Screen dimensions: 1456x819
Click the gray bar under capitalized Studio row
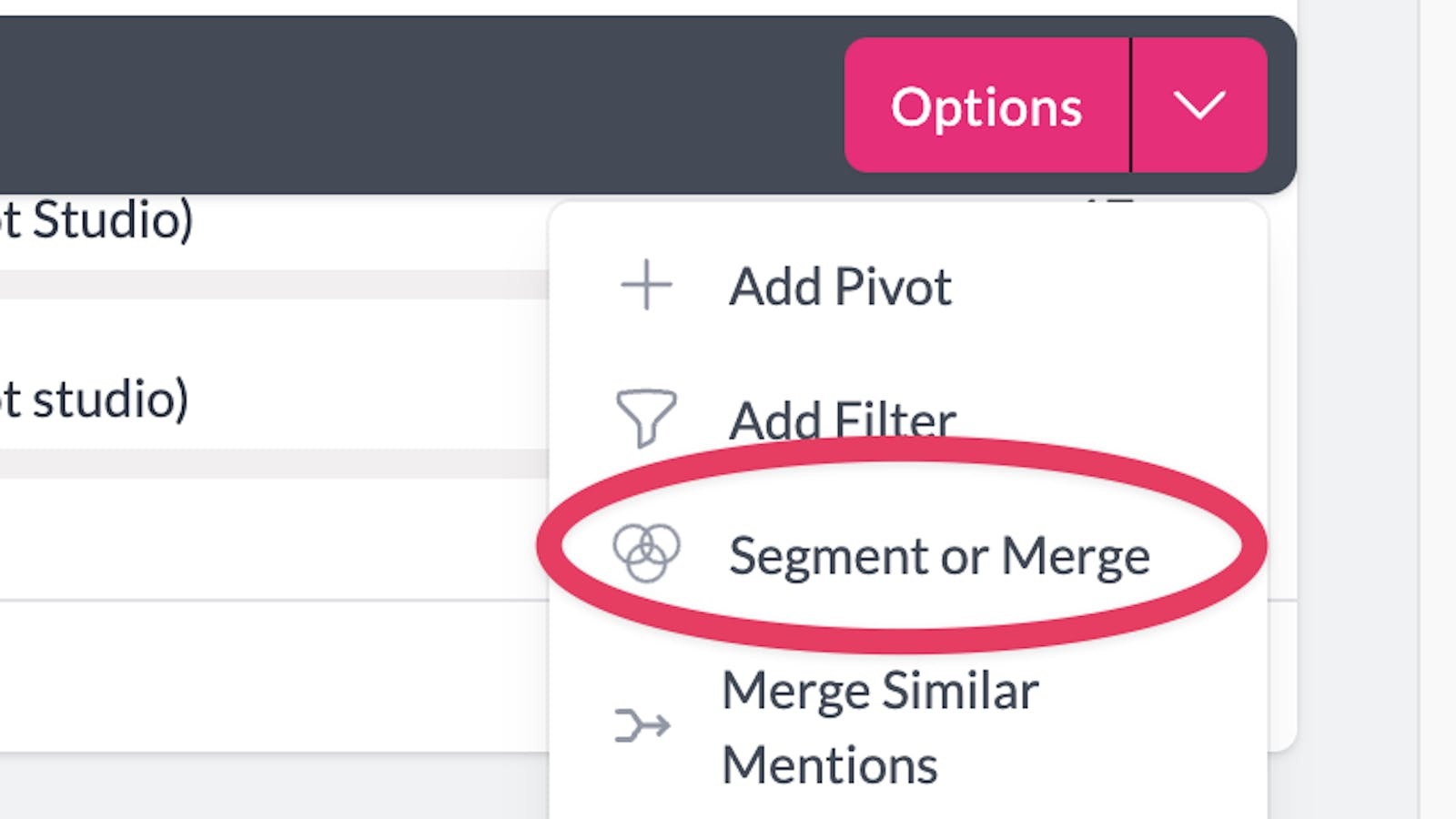[273, 284]
